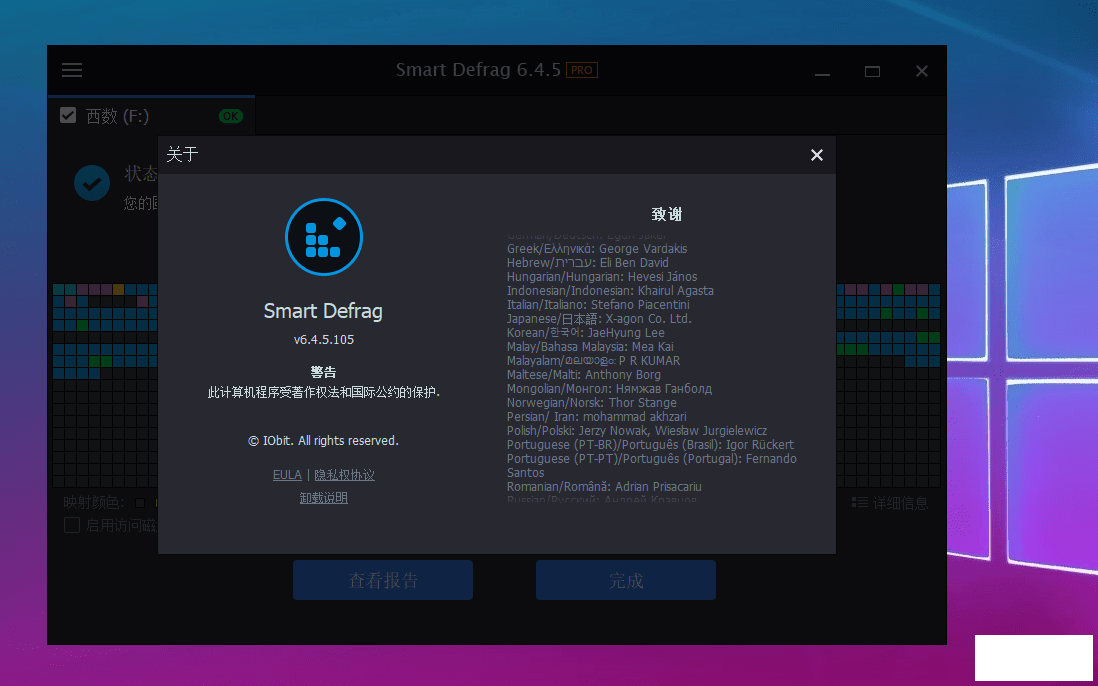Click the 完成 finish button

pos(626,580)
